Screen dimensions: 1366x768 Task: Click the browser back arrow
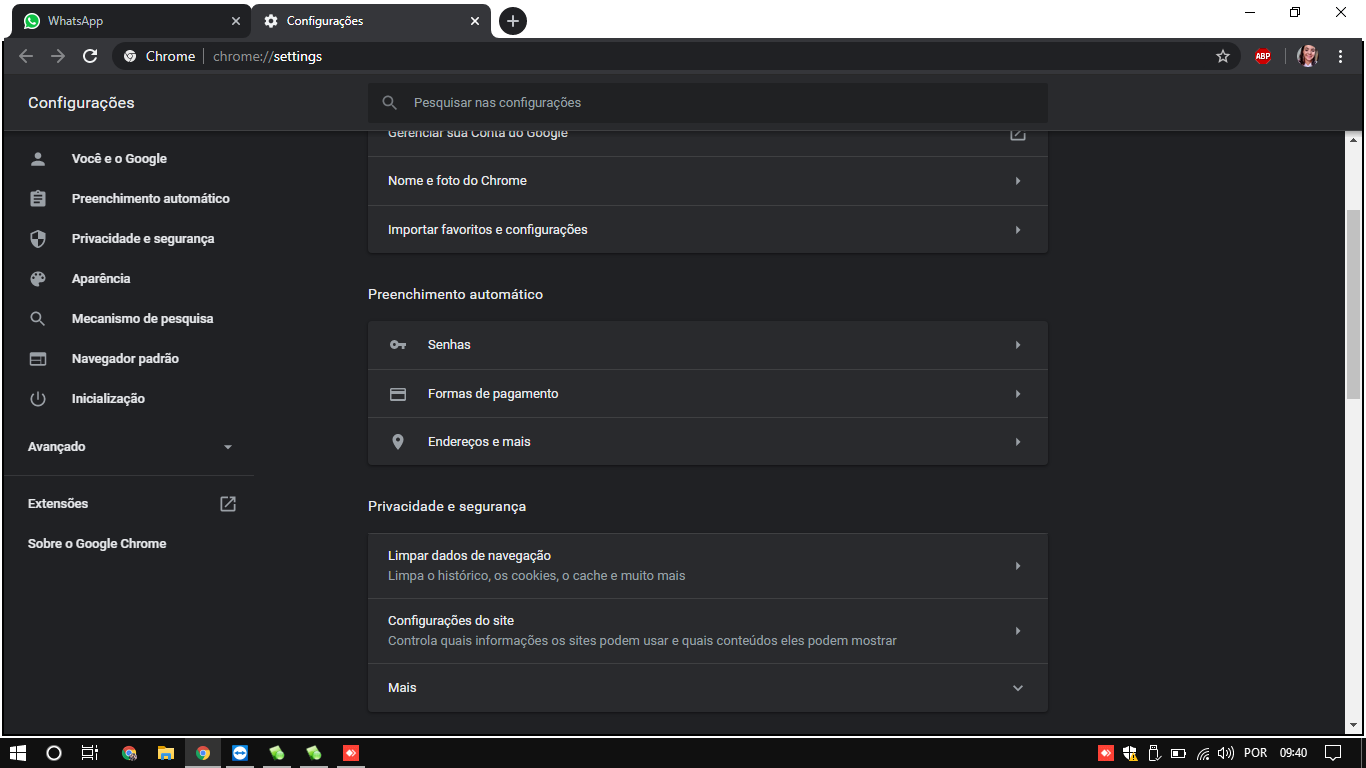(26, 56)
